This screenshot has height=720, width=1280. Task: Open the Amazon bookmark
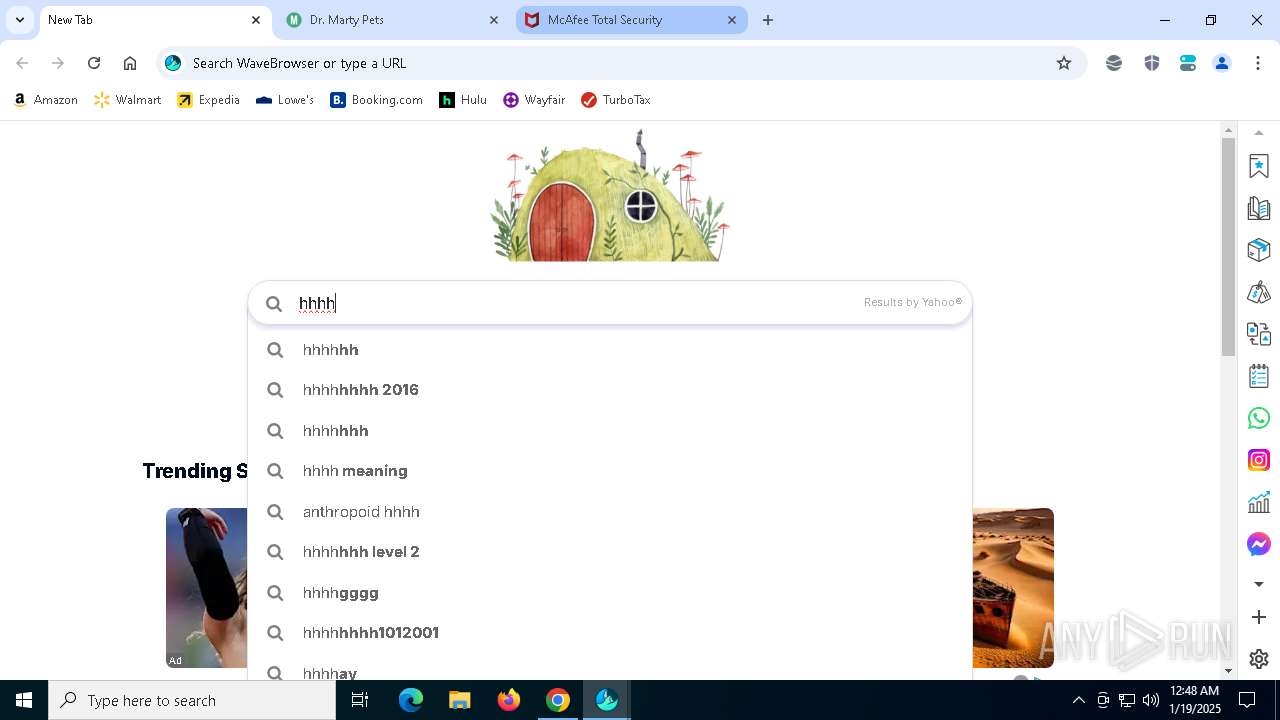click(46, 100)
